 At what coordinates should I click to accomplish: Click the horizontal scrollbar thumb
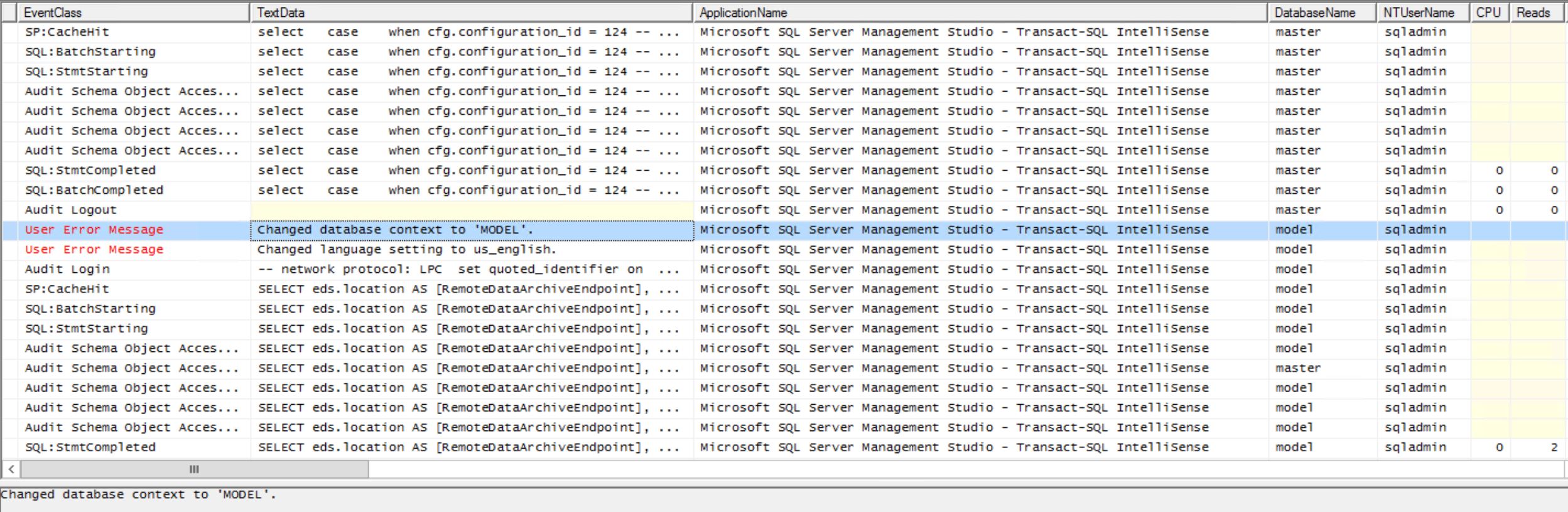[x=194, y=469]
